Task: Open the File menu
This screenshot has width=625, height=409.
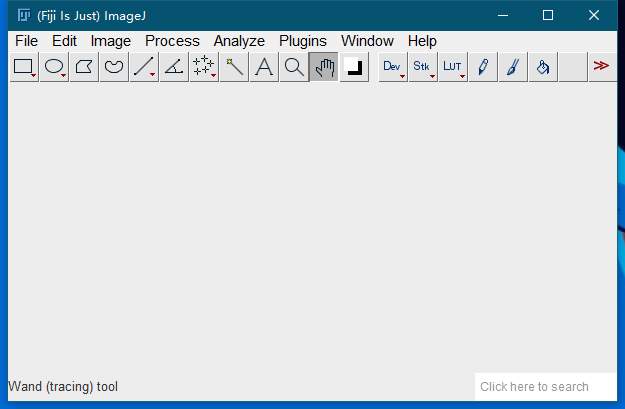Action: point(26,41)
